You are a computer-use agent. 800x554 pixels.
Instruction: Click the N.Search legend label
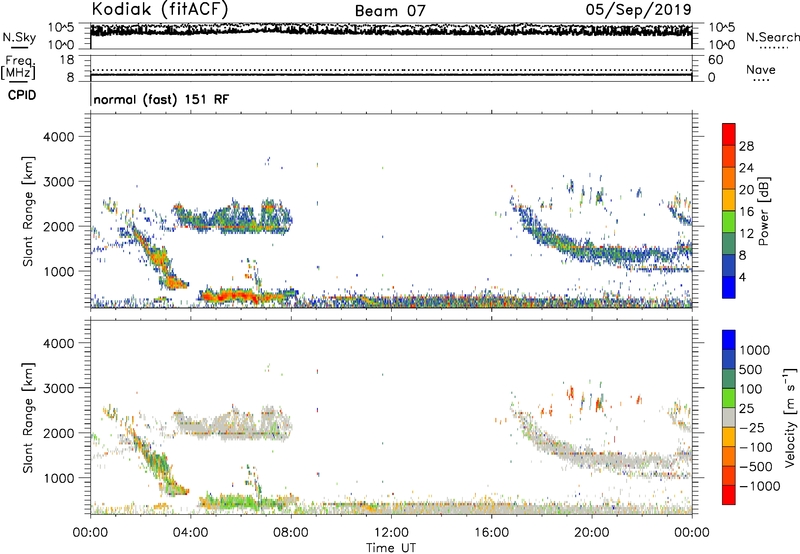tap(772, 37)
